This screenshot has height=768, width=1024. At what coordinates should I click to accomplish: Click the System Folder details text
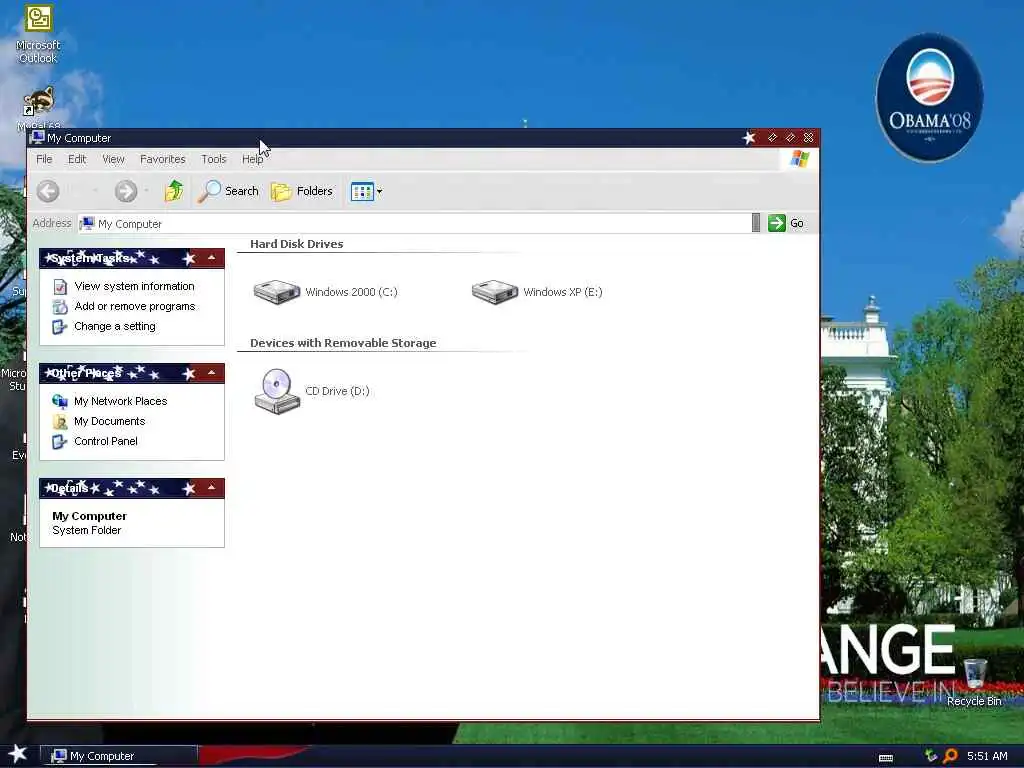coord(86,530)
